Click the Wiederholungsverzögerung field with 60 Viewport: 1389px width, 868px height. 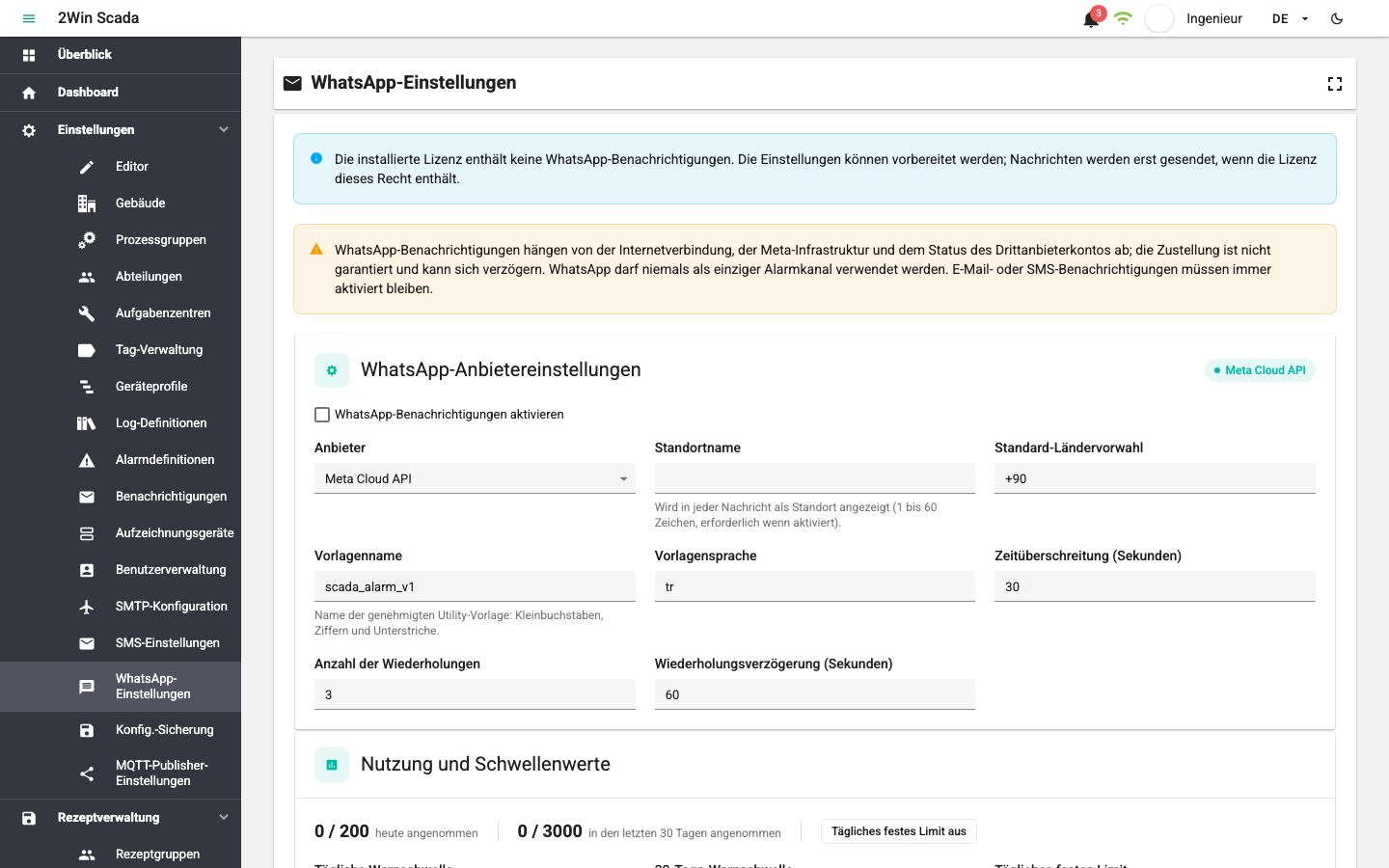pyautogui.click(x=815, y=694)
